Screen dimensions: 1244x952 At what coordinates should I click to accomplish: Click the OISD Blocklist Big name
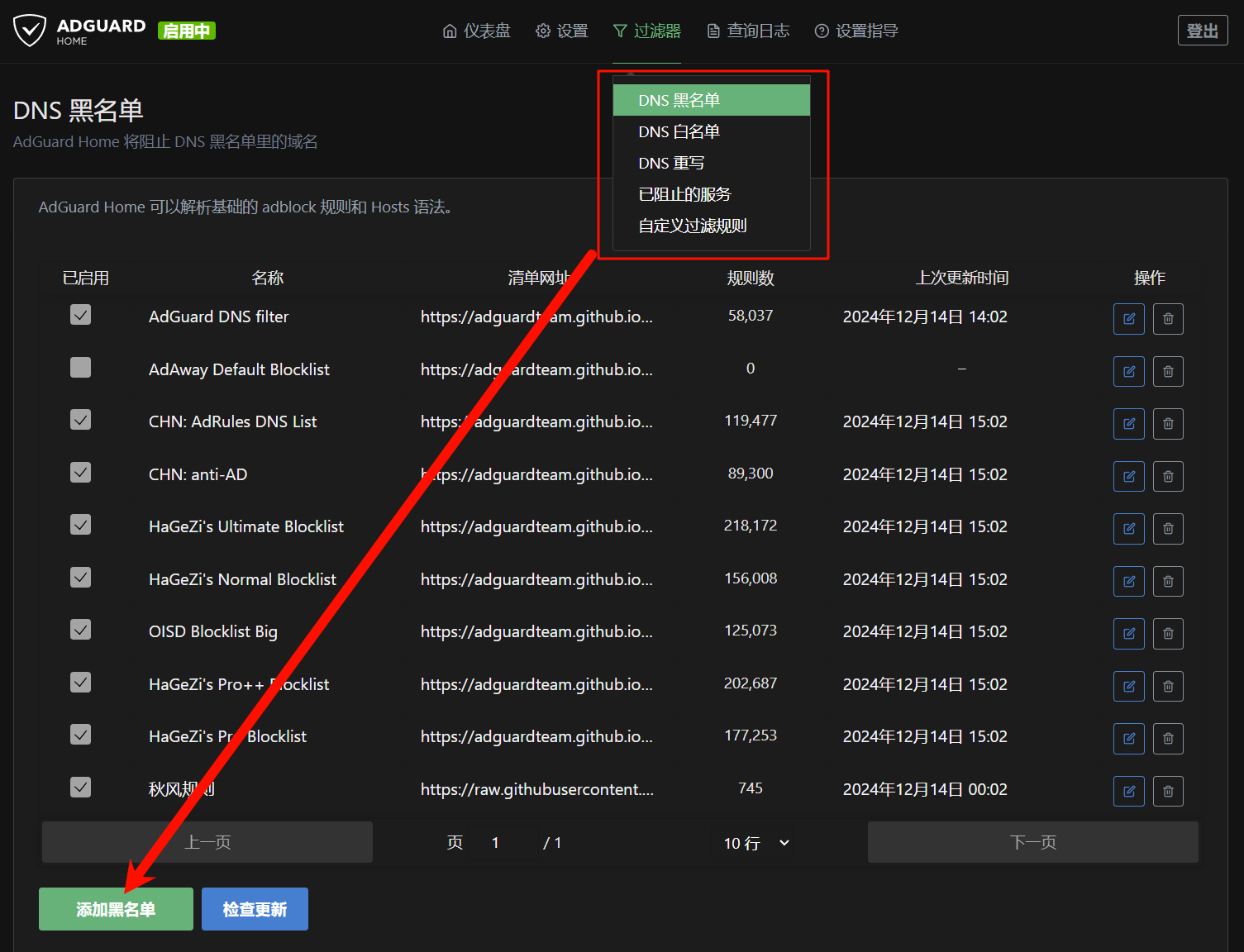coord(213,631)
